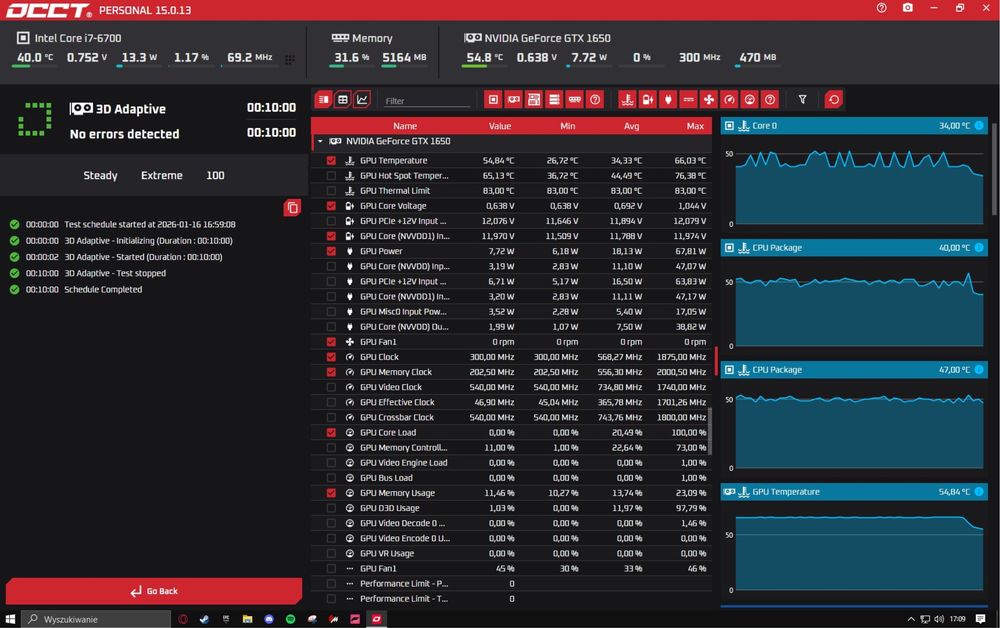Toggle the load gauge filter icon
Image resolution: width=1000 pixels, height=628 pixels.
[x=749, y=99]
